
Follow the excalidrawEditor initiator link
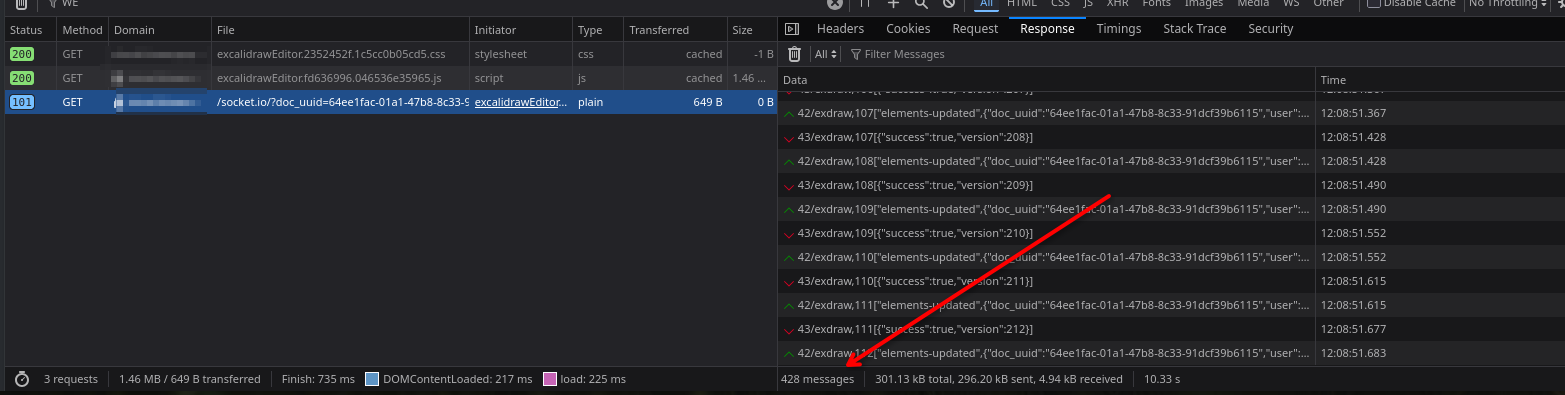point(520,102)
